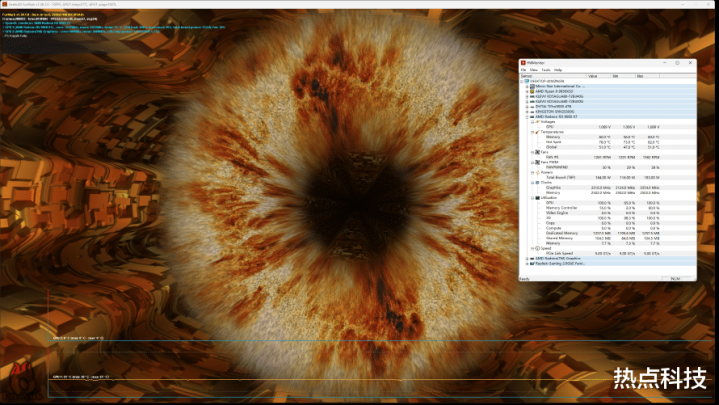Open the View menu in HWMonitor
Image resolution: width=719 pixels, height=405 pixels.
pyautogui.click(x=534, y=70)
